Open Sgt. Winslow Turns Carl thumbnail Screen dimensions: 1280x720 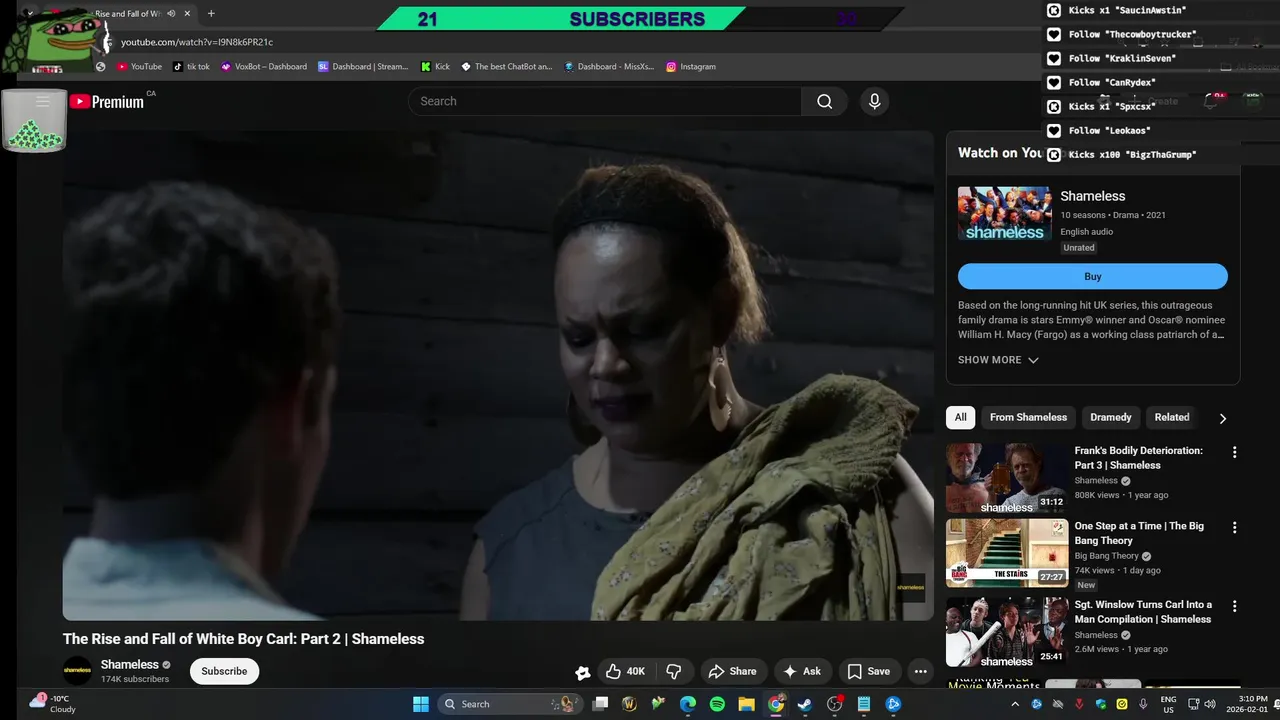tap(1007, 632)
